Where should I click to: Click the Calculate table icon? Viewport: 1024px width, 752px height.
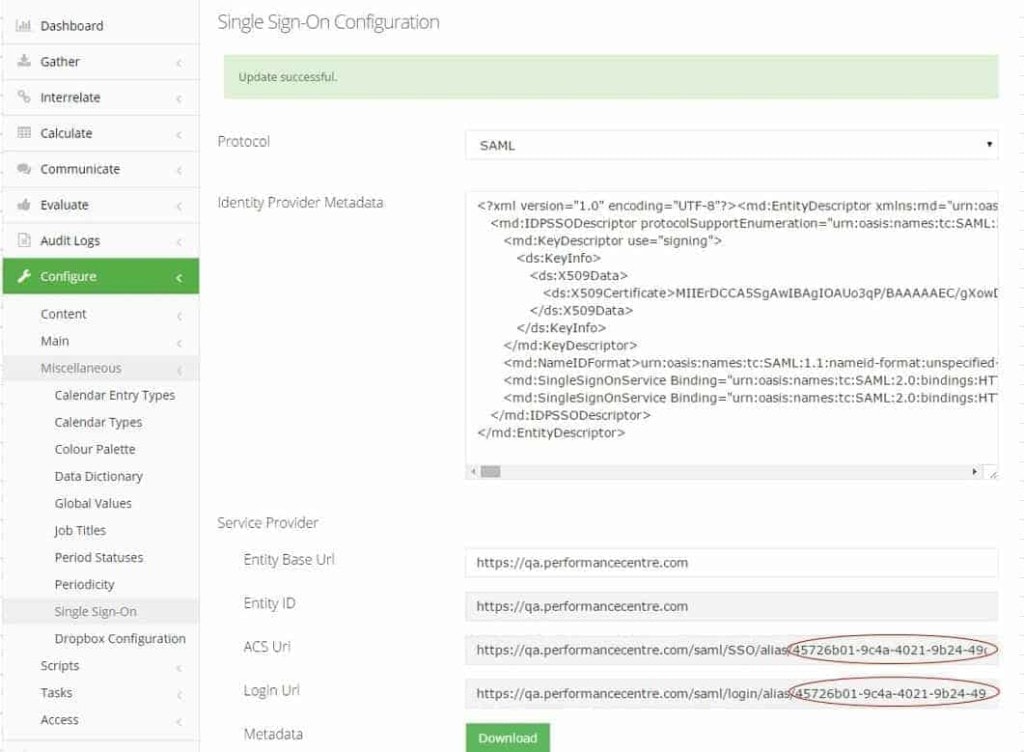coord(24,133)
